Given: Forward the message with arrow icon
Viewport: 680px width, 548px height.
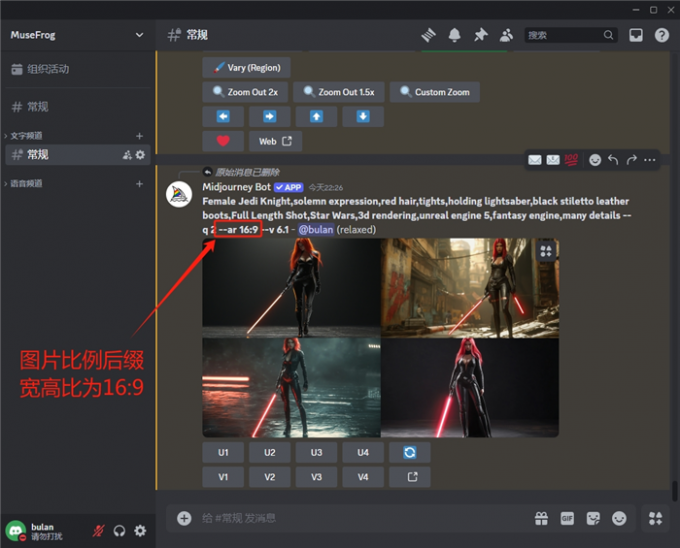Looking at the screenshot, I should 631,160.
